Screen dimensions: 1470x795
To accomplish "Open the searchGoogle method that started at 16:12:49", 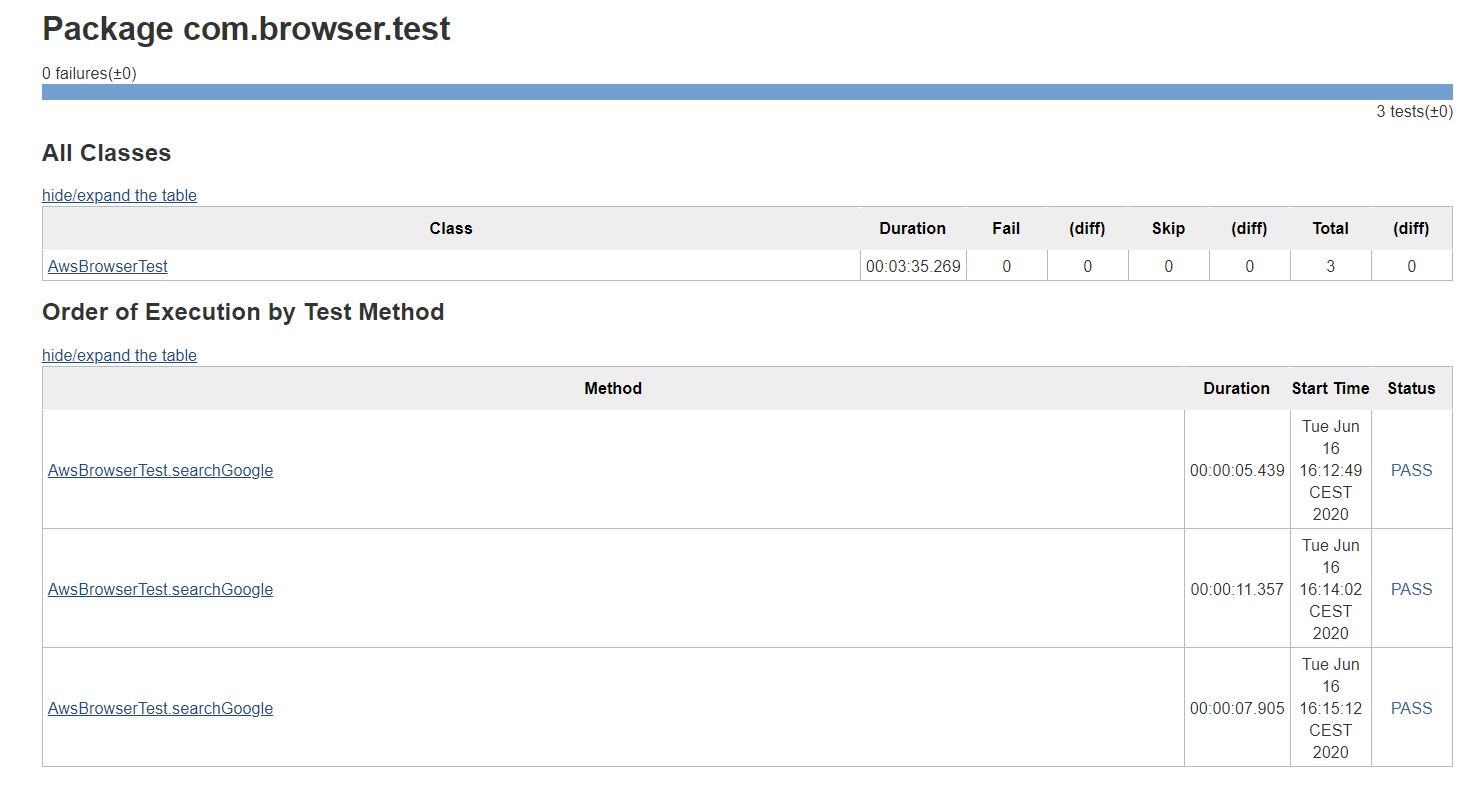I will [160, 470].
